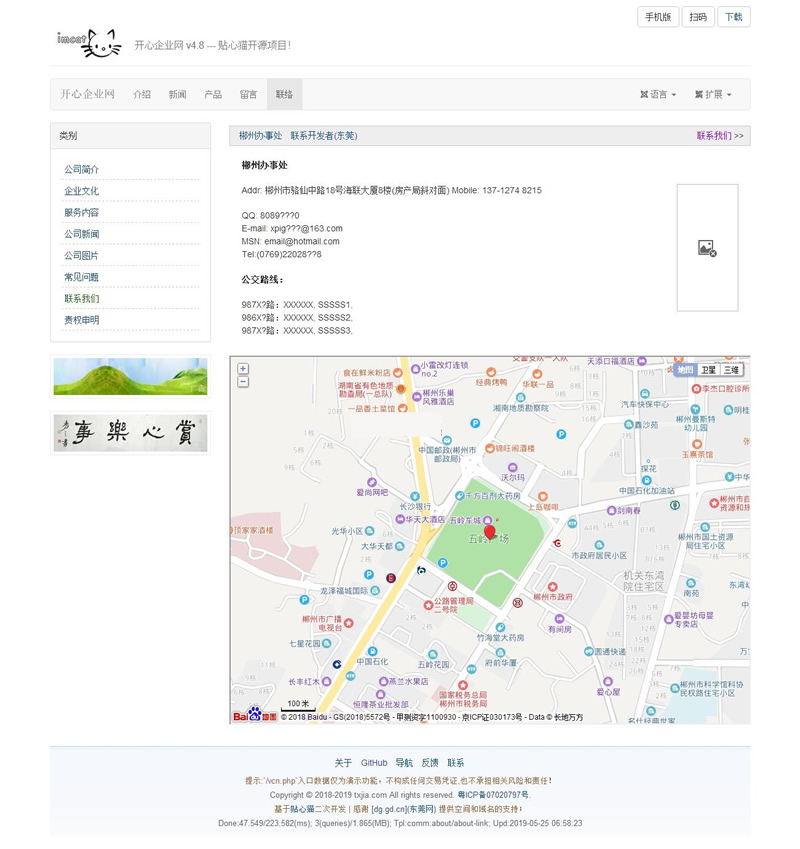Click the 大华天都 marker on map
Viewport: 800px width, 849px height.
tap(399, 546)
